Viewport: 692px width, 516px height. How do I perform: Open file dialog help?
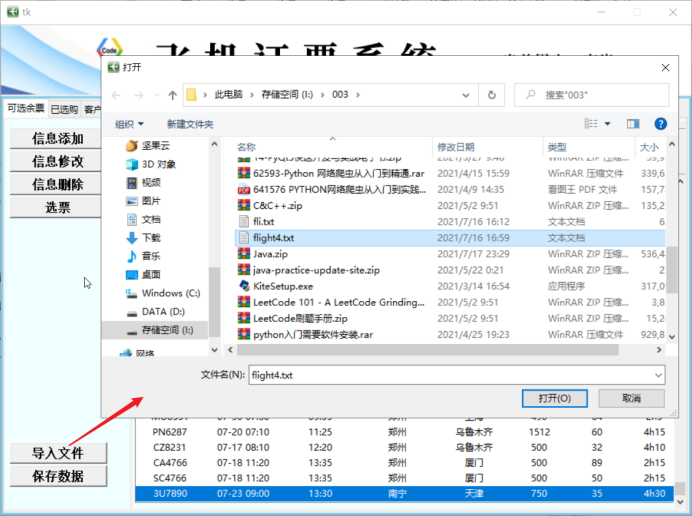(x=660, y=124)
